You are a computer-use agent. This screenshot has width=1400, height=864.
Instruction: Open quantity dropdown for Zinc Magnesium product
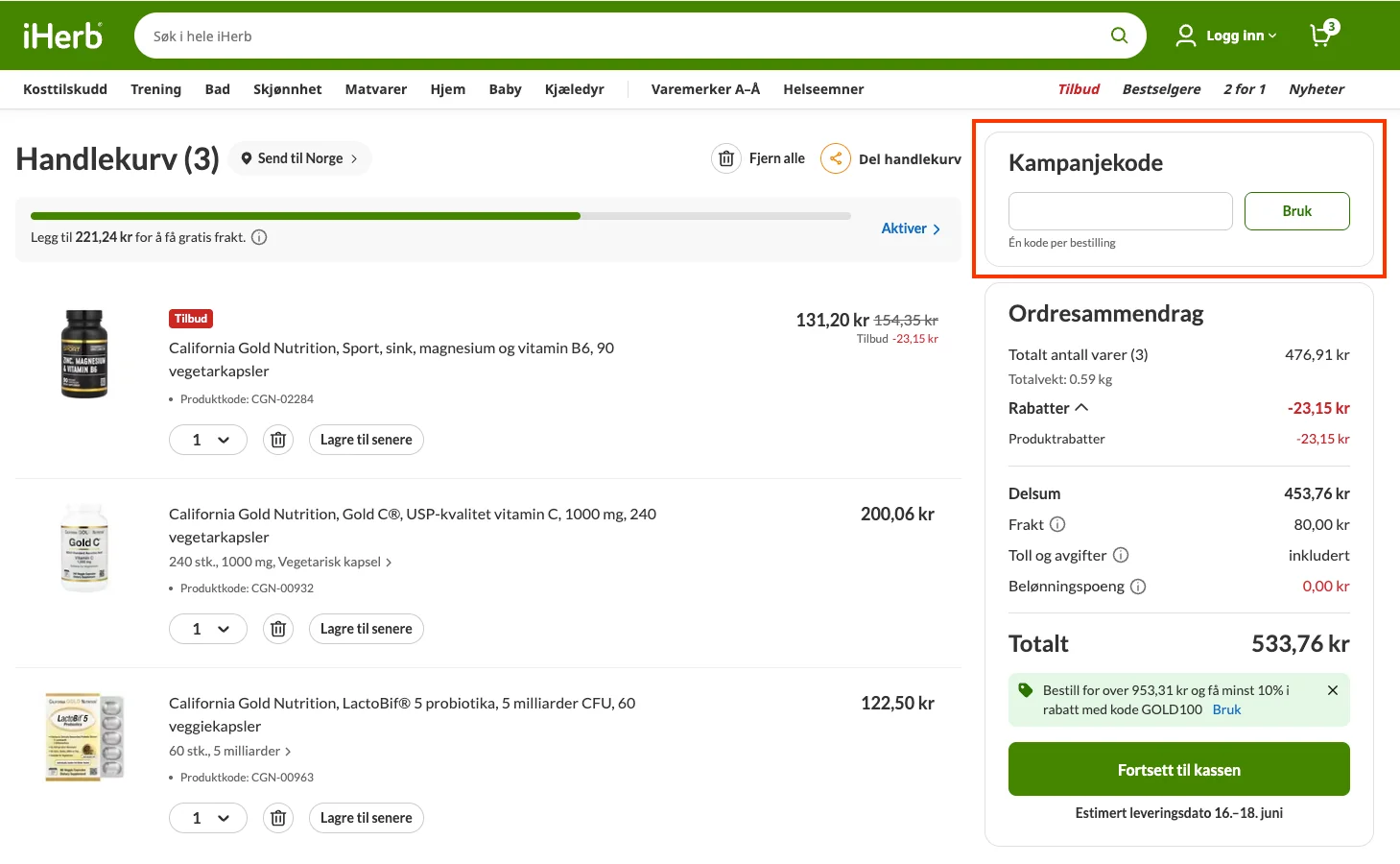(208, 440)
